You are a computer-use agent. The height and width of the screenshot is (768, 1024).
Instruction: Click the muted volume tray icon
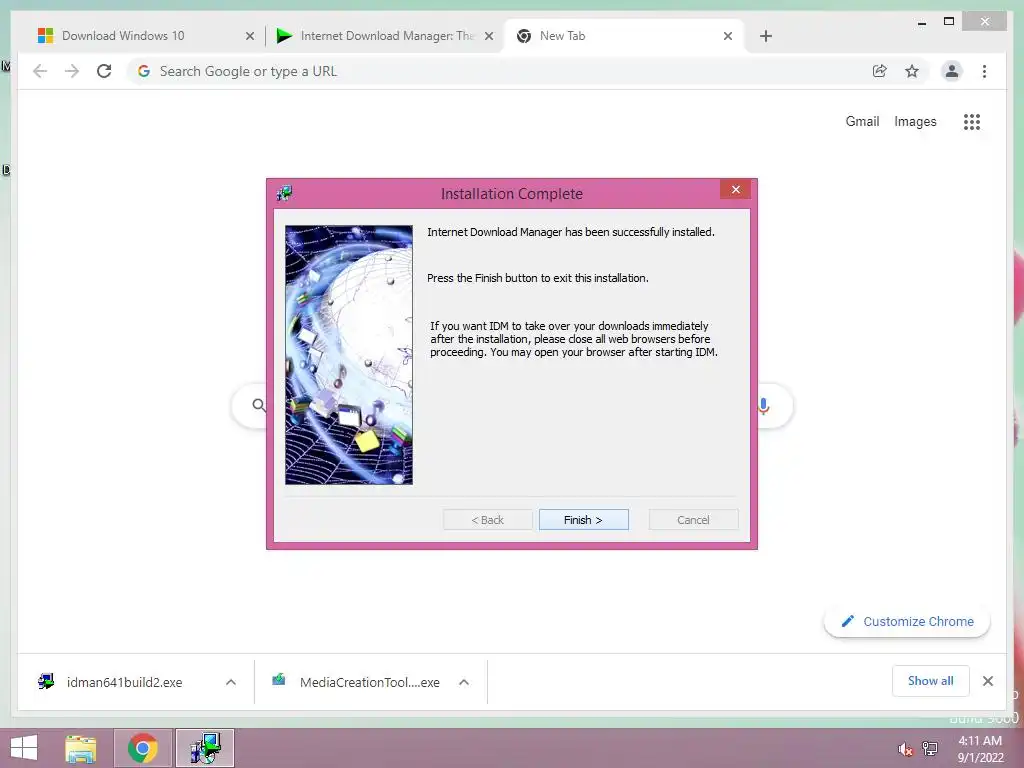tap(905, 749)
